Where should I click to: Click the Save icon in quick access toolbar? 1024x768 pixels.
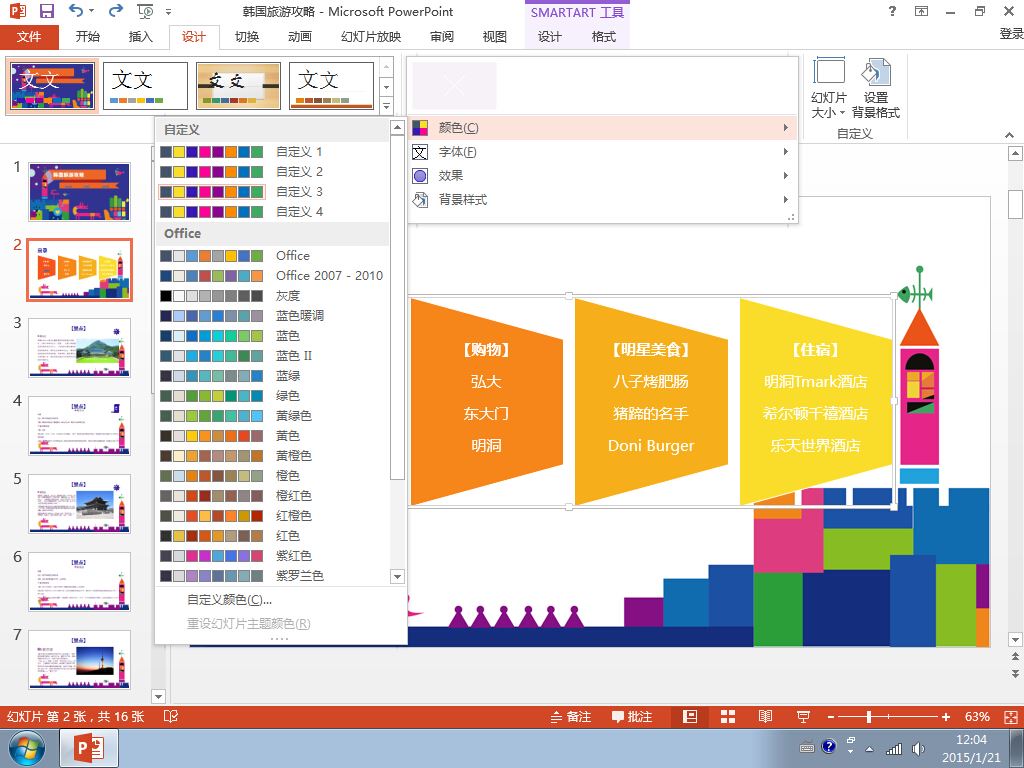tap(46, 11)
